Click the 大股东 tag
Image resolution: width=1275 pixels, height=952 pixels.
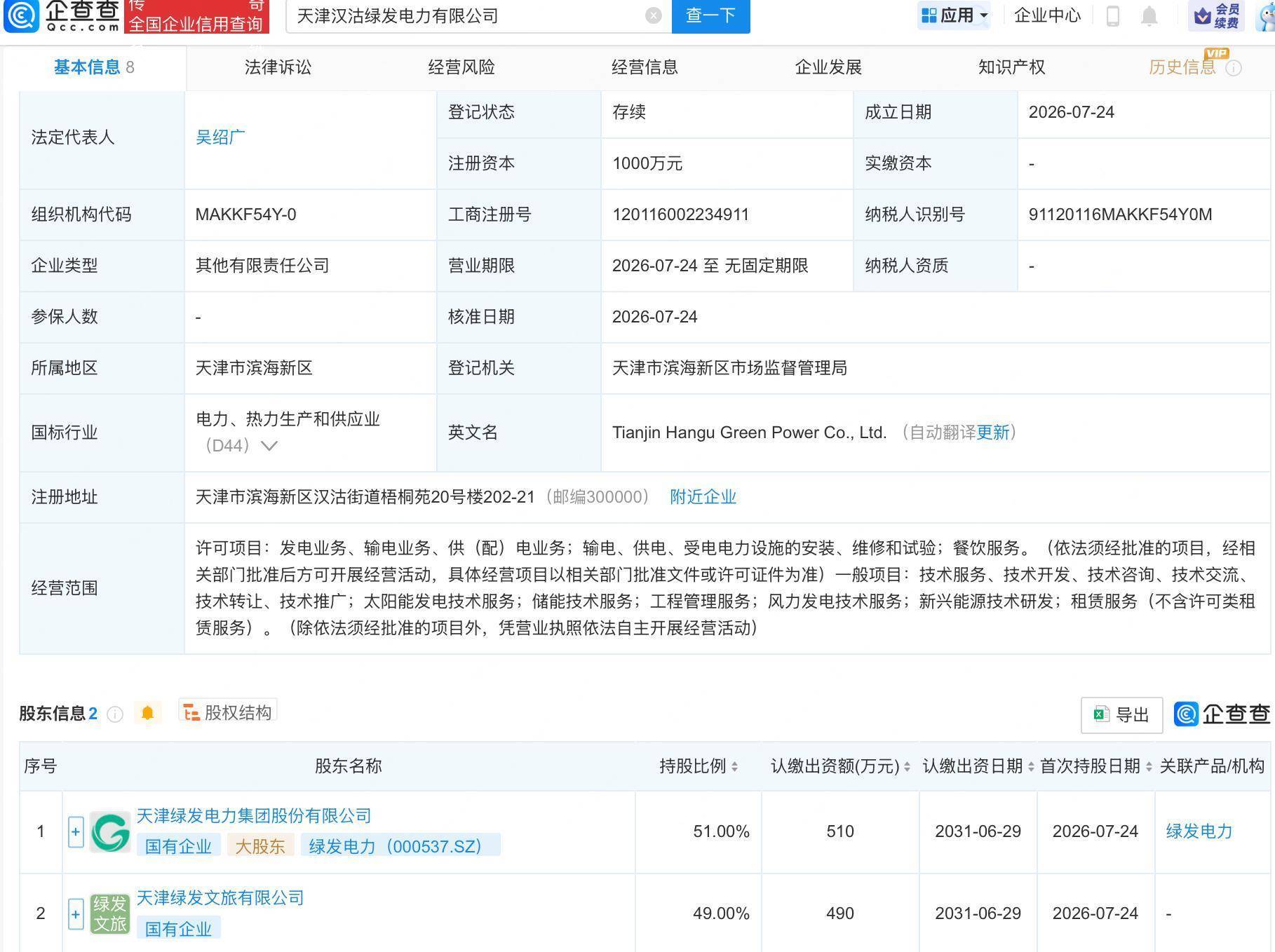[x=259, y=846]
